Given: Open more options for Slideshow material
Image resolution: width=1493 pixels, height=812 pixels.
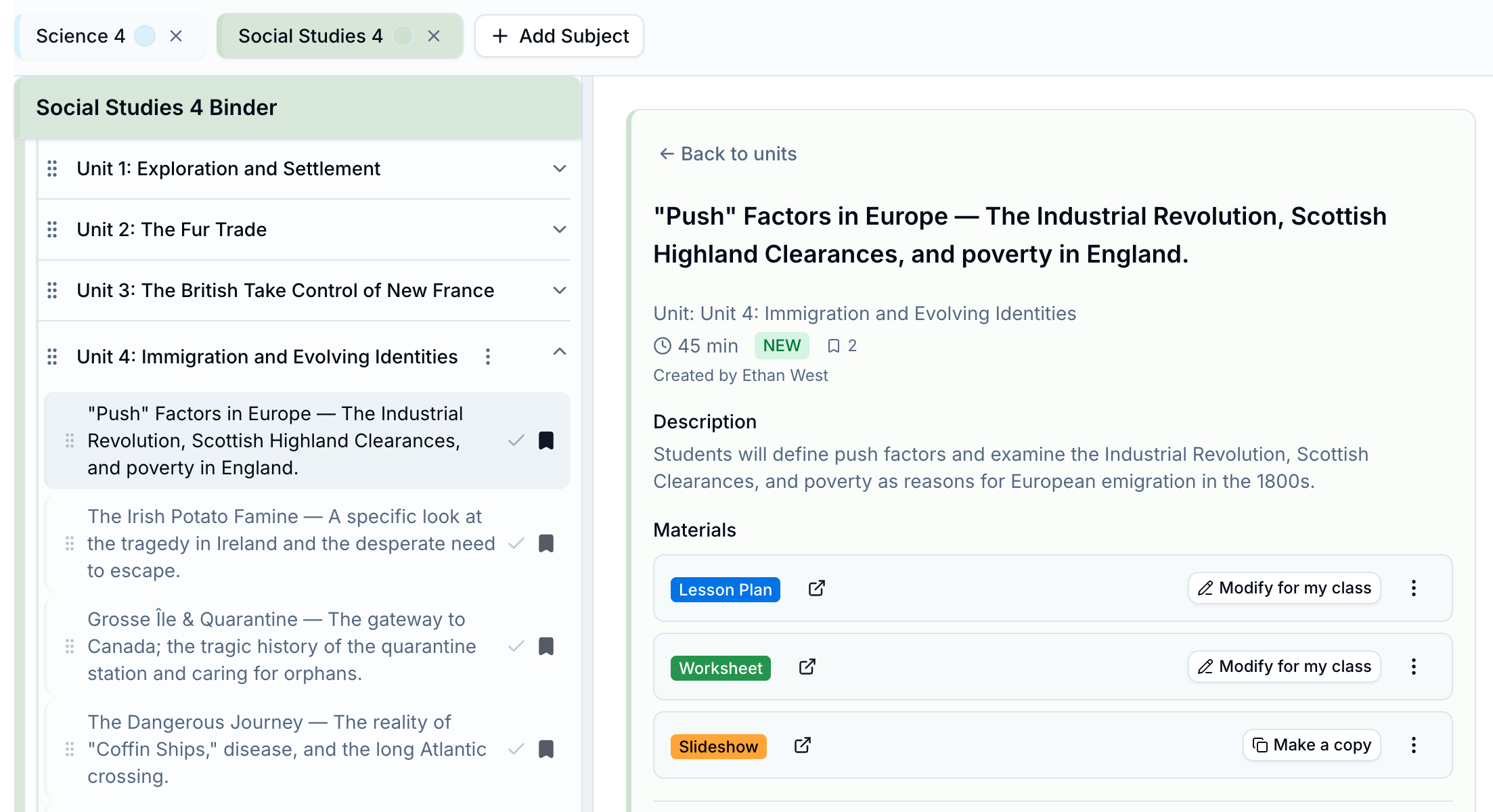Looking at the screenshot, I should pos(1414,745).
